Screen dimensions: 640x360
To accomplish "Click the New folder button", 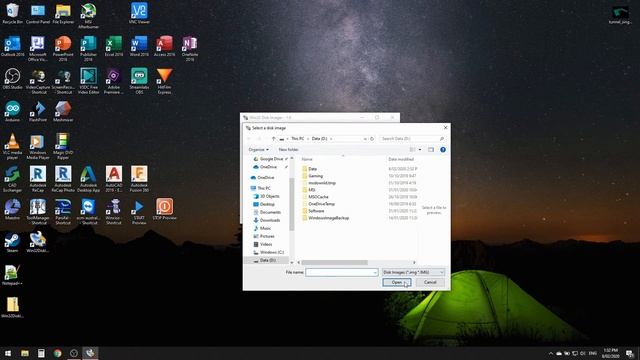I will point(288,150).
